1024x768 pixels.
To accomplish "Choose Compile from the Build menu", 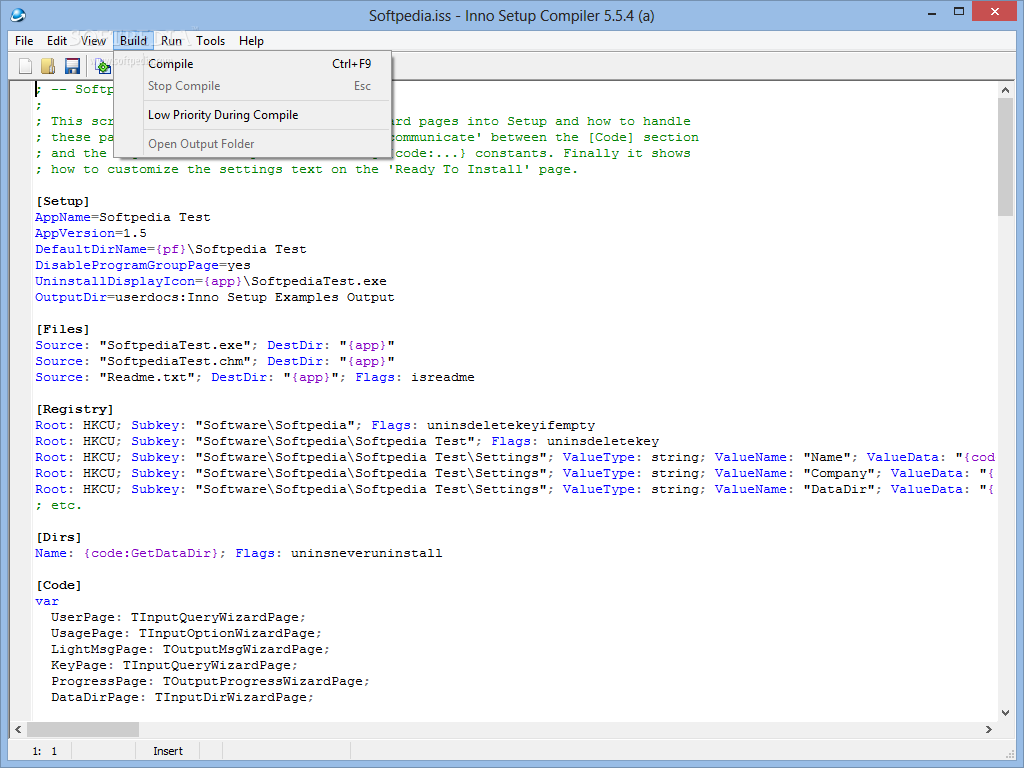I will [253, 64].
